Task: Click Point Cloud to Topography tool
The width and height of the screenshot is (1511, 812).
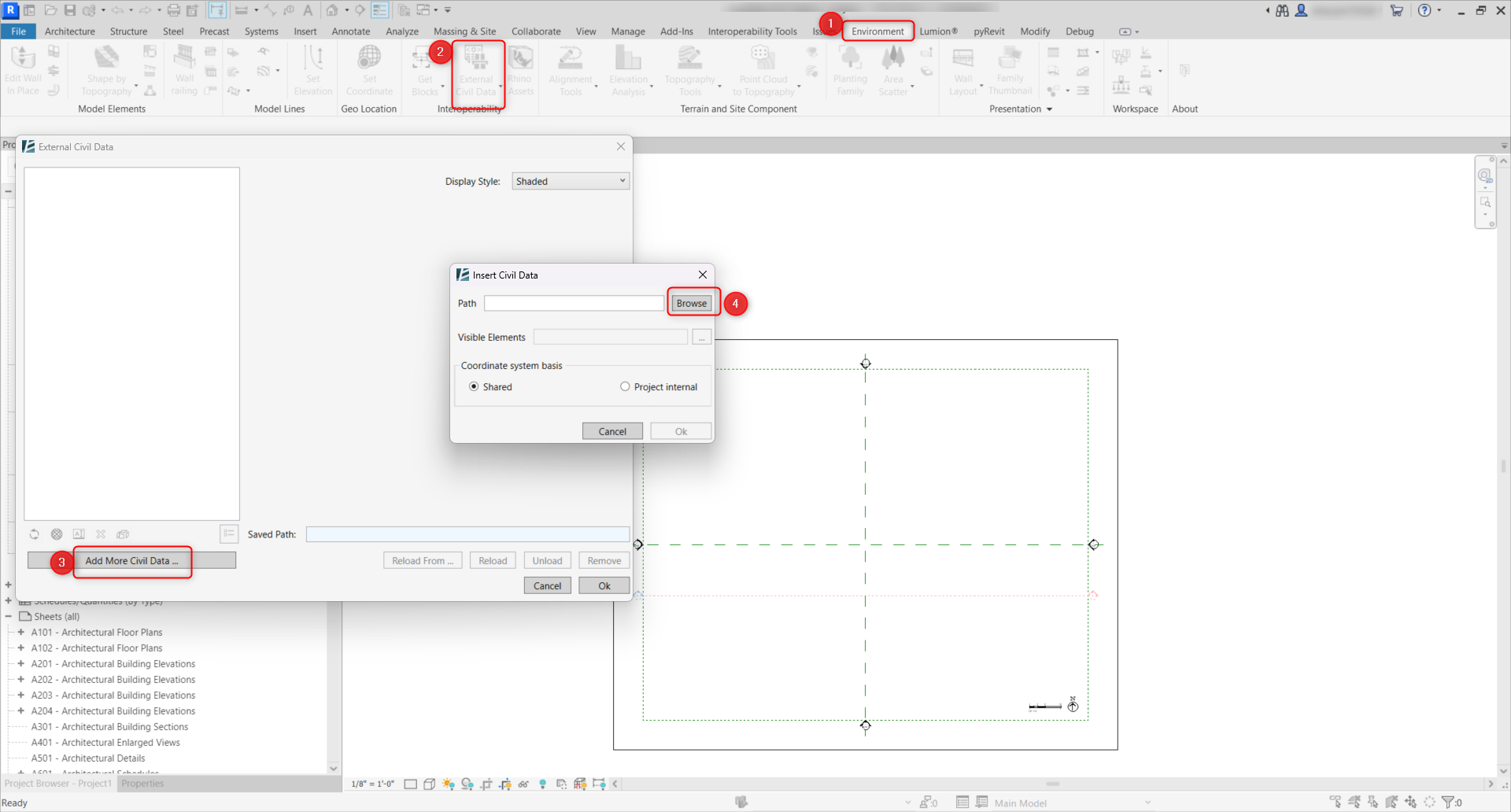Action: 762,71
